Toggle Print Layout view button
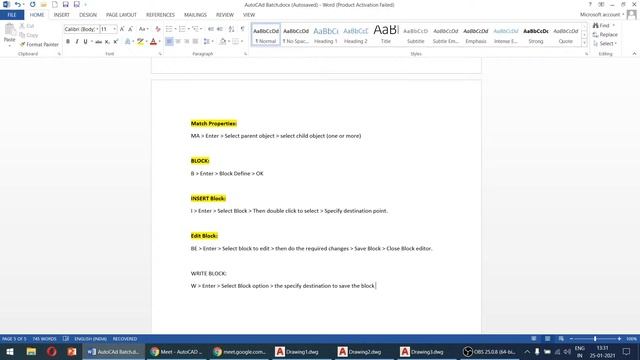Image resolution: width=640 pixels, height=360 pixels. [x=547, y=339]
